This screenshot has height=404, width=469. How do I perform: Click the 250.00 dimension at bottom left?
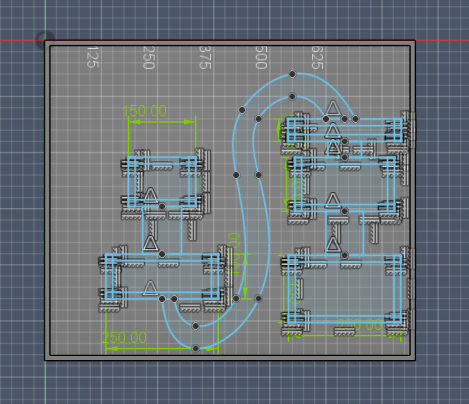tap(124, 338)
